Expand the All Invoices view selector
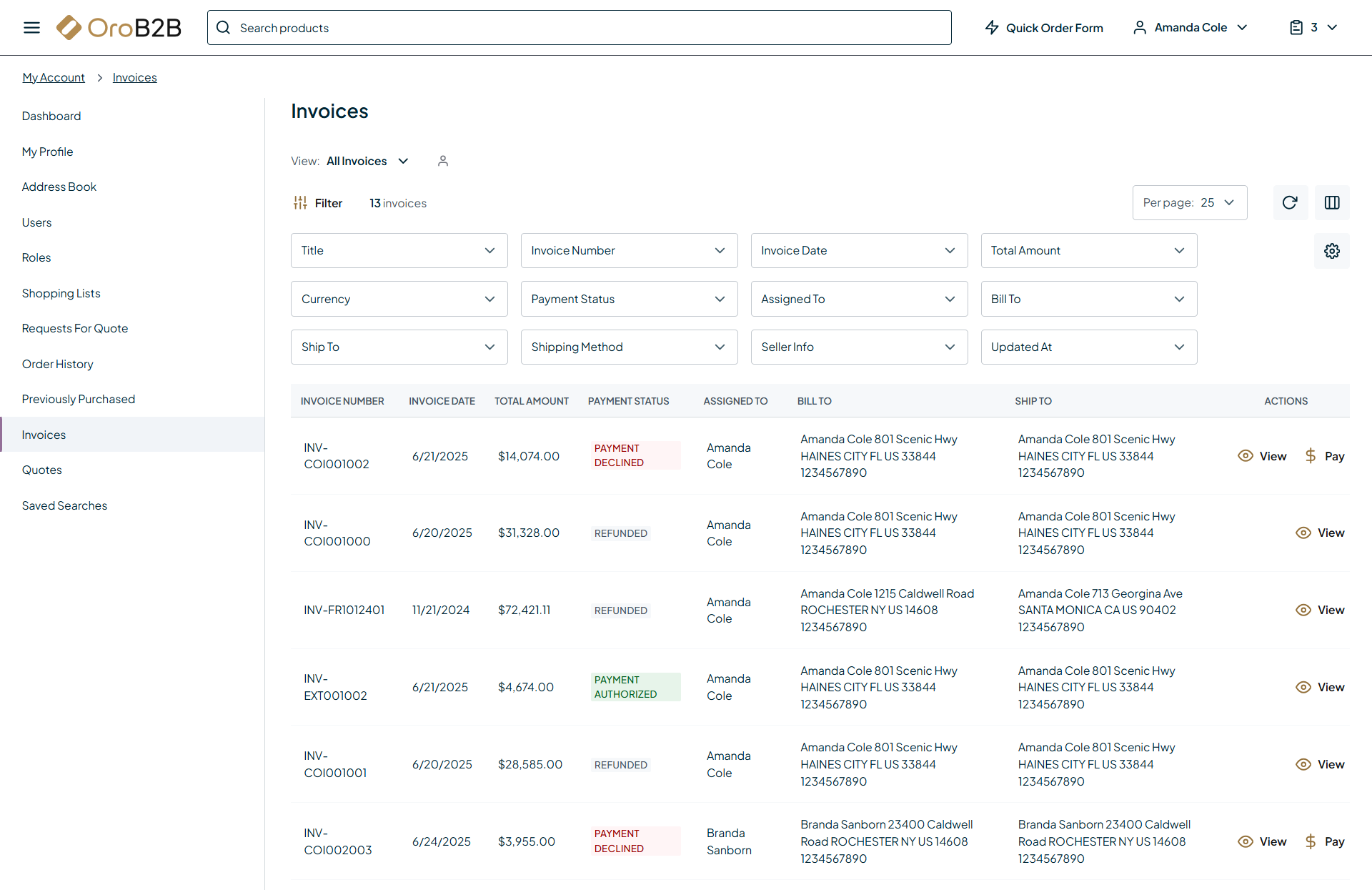This screenshot has width=1372, height=890. click(367, 161)
